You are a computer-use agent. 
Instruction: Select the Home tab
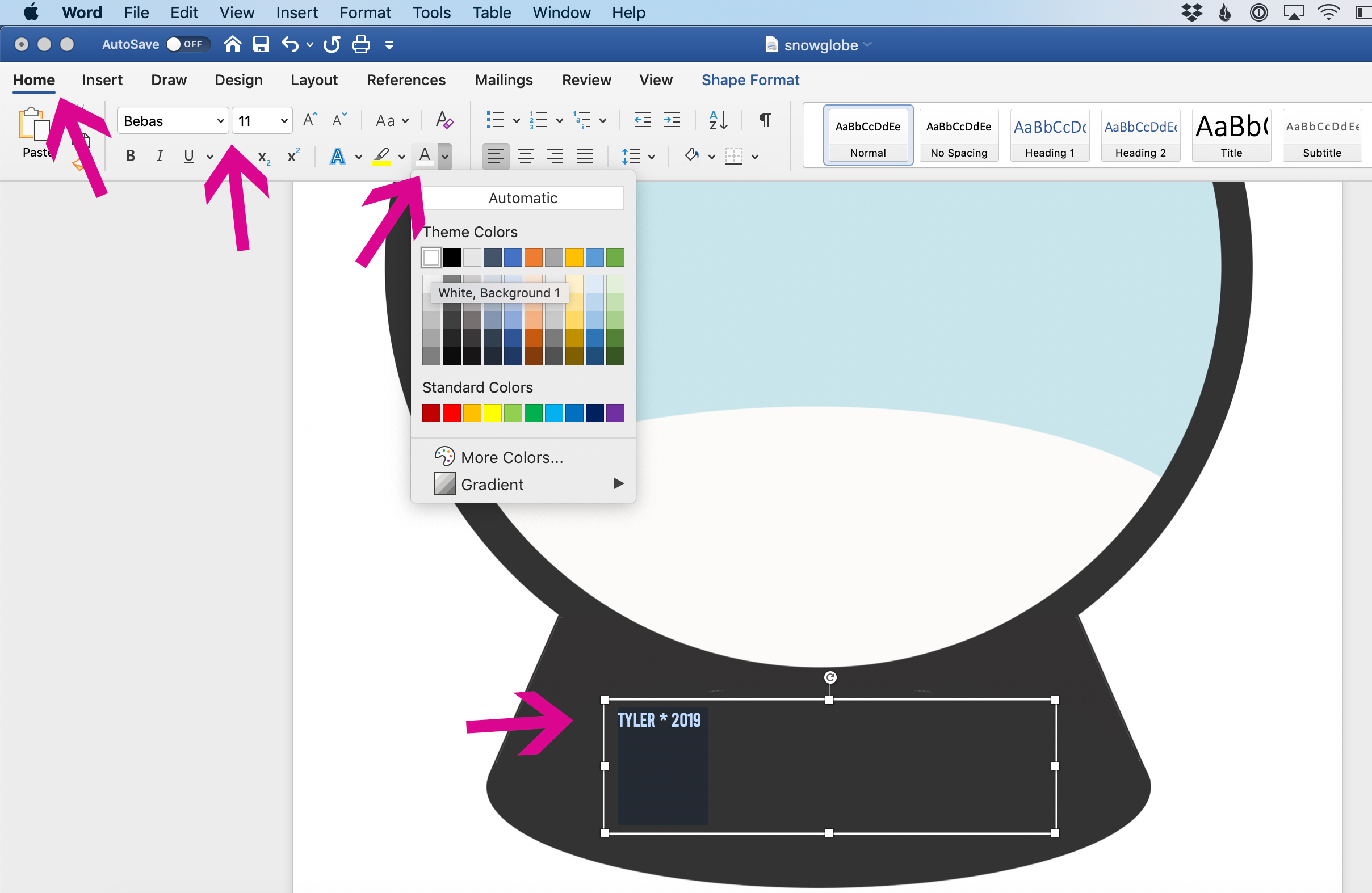tap(34, 80)
